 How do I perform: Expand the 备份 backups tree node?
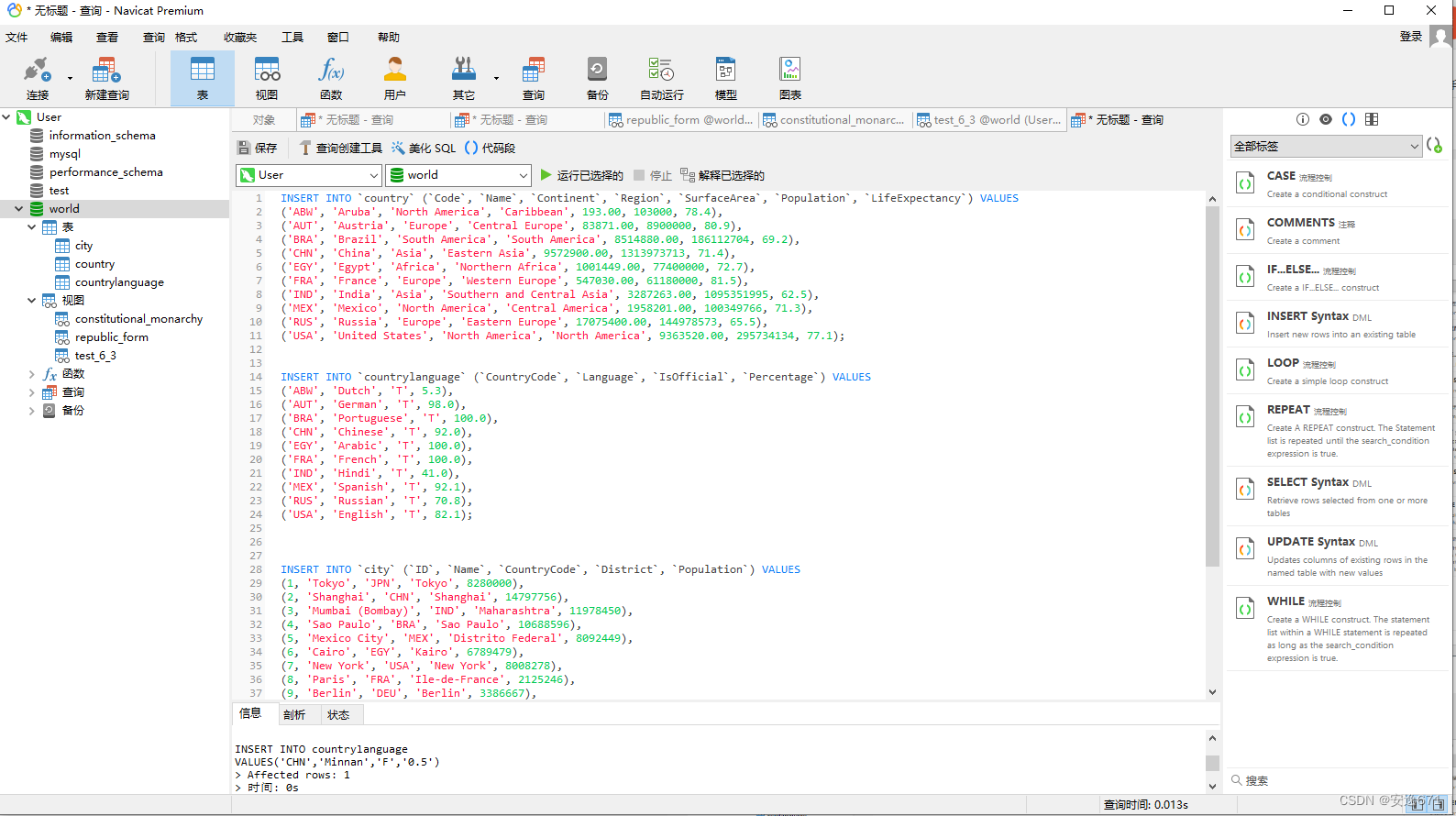click(x=32, y=411)
